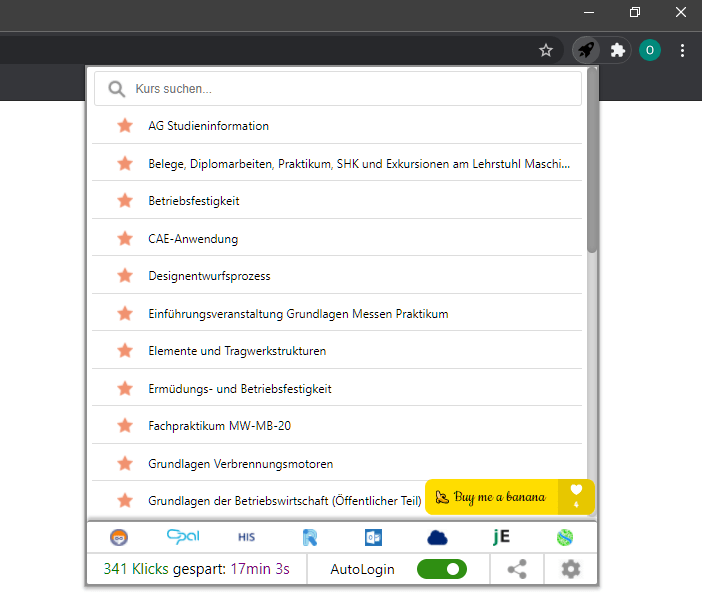Select the Designentwurfsprozess course entry

(x=209, y=276)
